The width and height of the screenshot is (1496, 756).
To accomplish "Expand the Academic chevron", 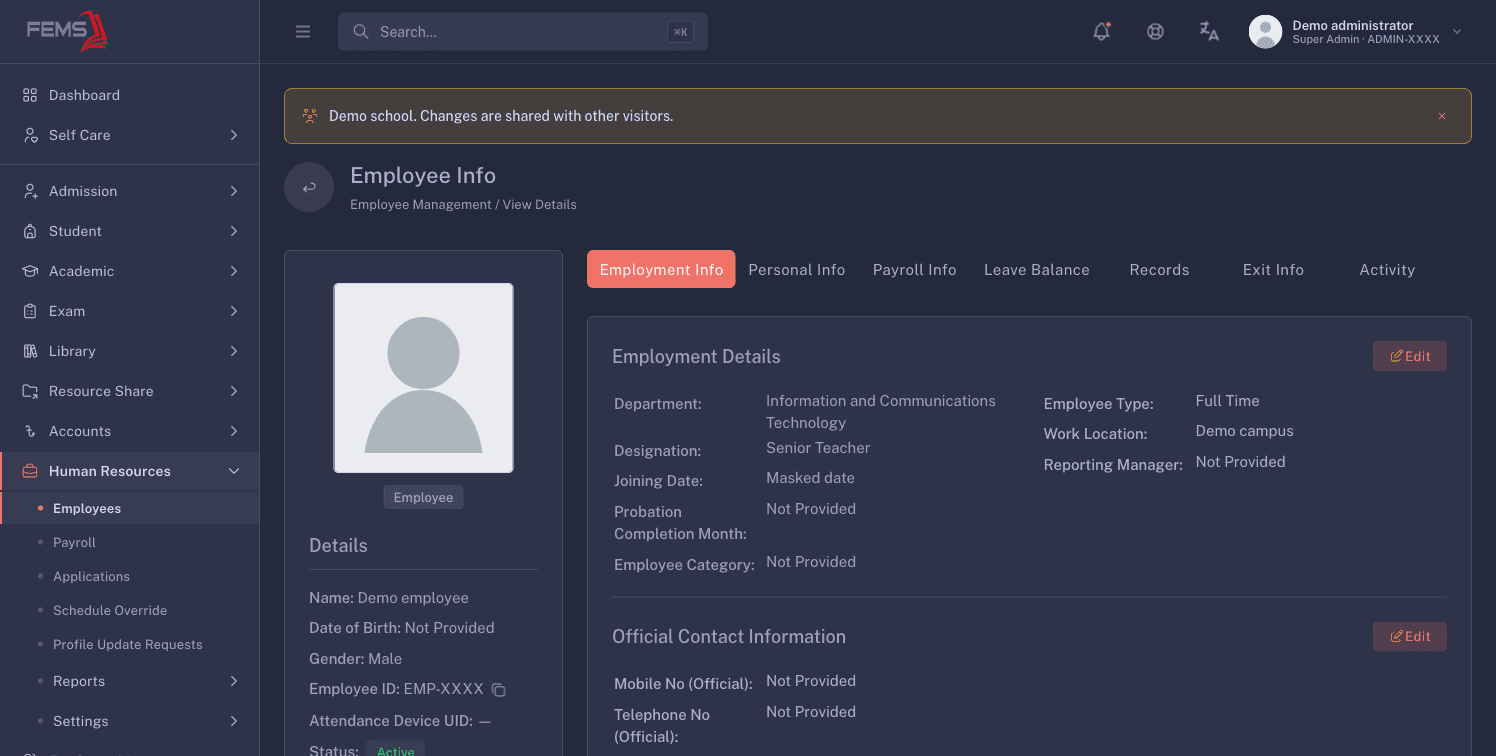I will pyautogui.click(x=234, y=271).
